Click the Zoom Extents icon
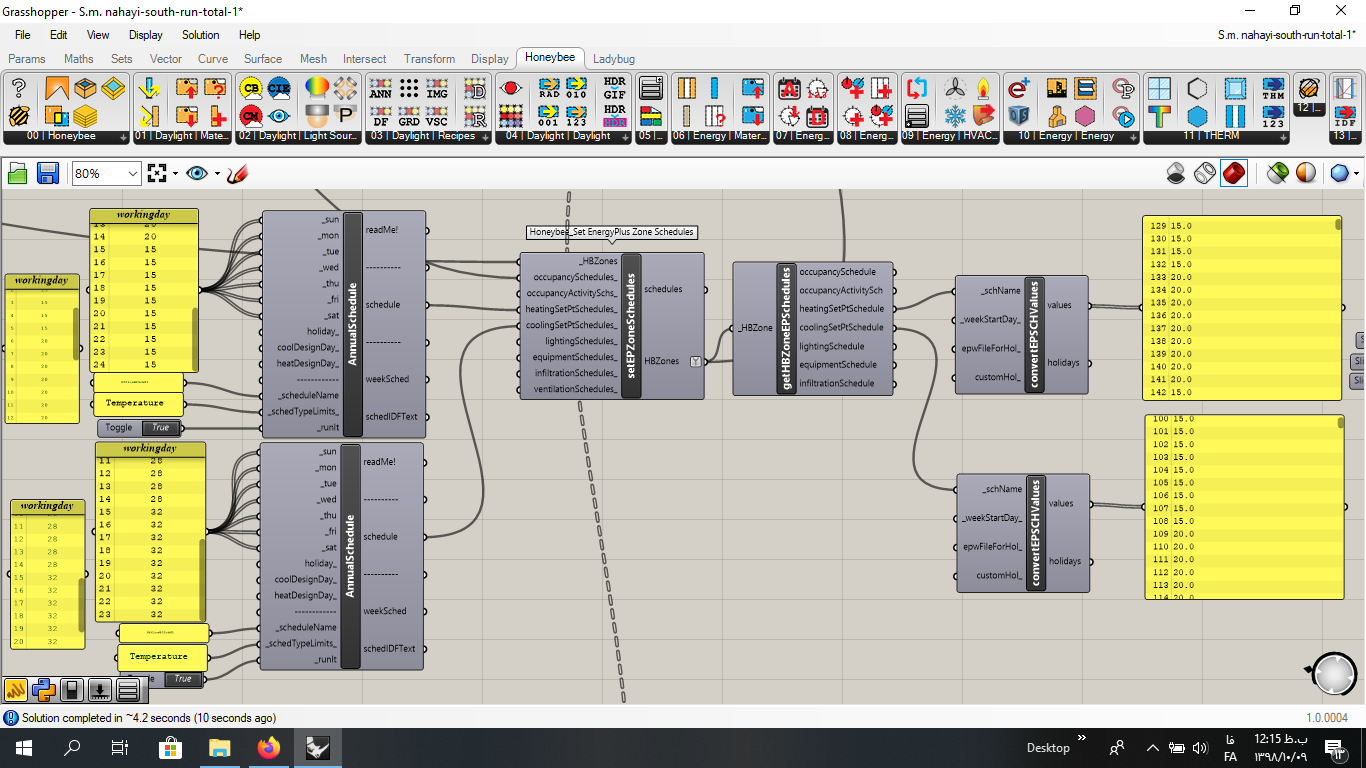This screenshot has width=1366, height=768. point(157,174)
